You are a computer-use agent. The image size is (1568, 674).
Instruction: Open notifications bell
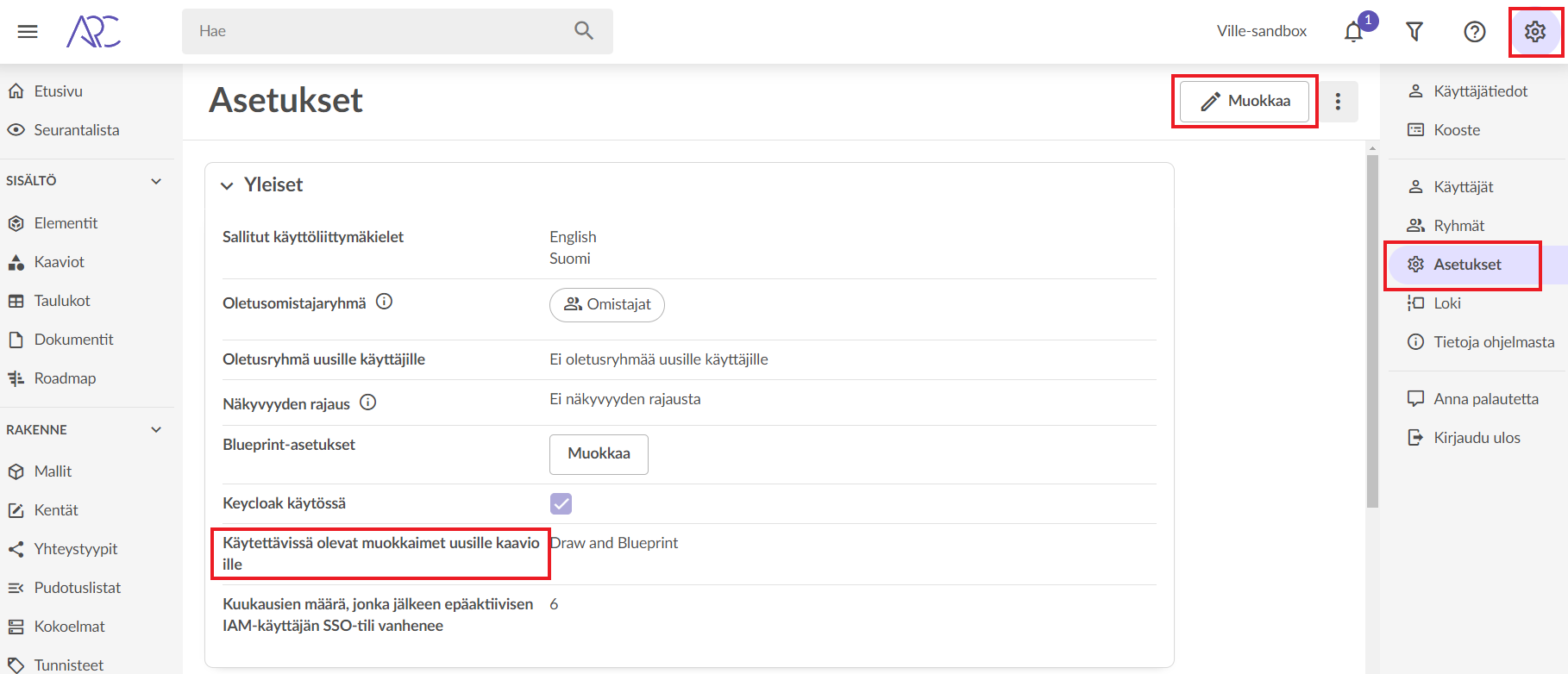(x=1354, y=32)
